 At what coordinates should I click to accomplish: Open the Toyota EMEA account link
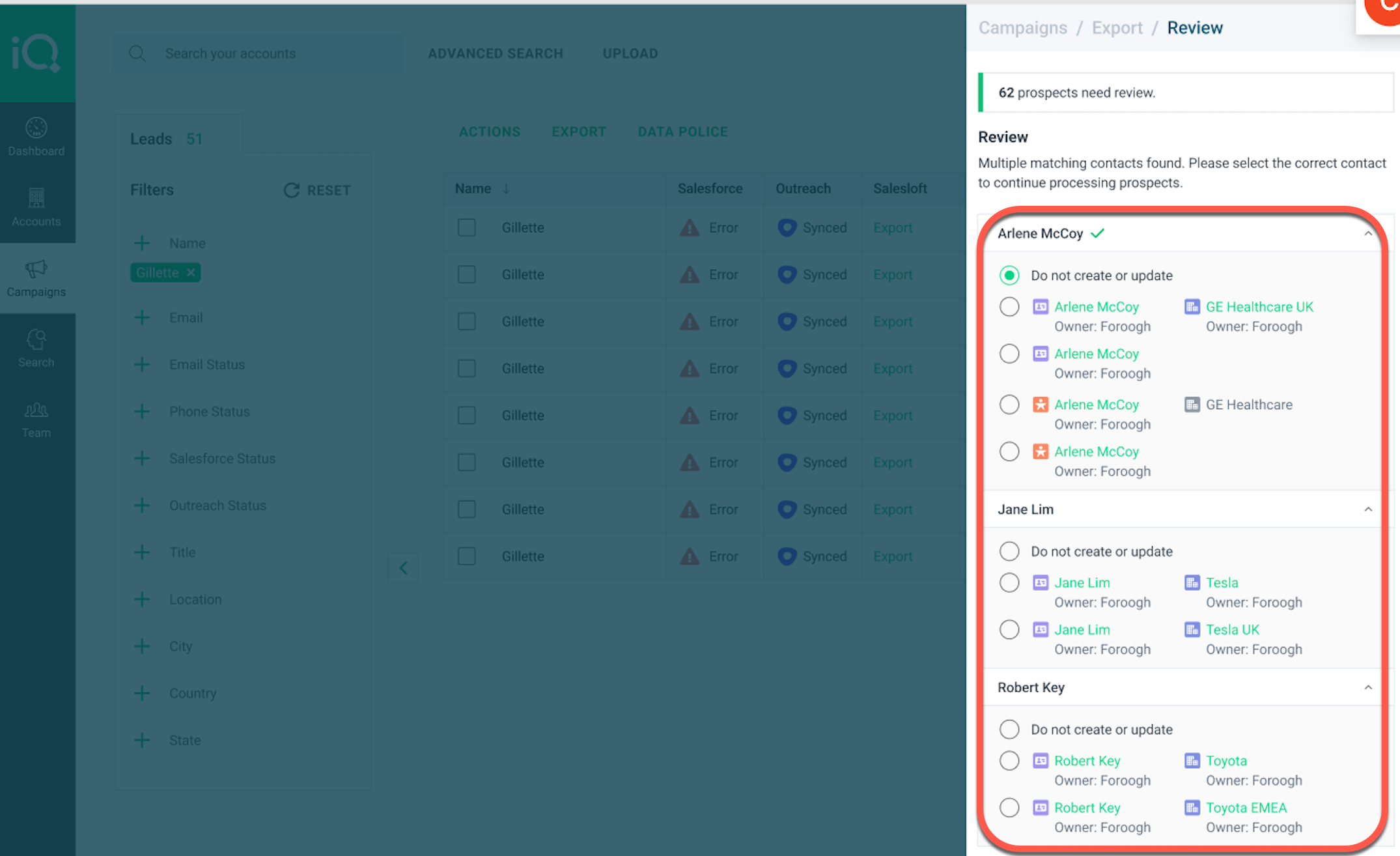[1246, 807]
